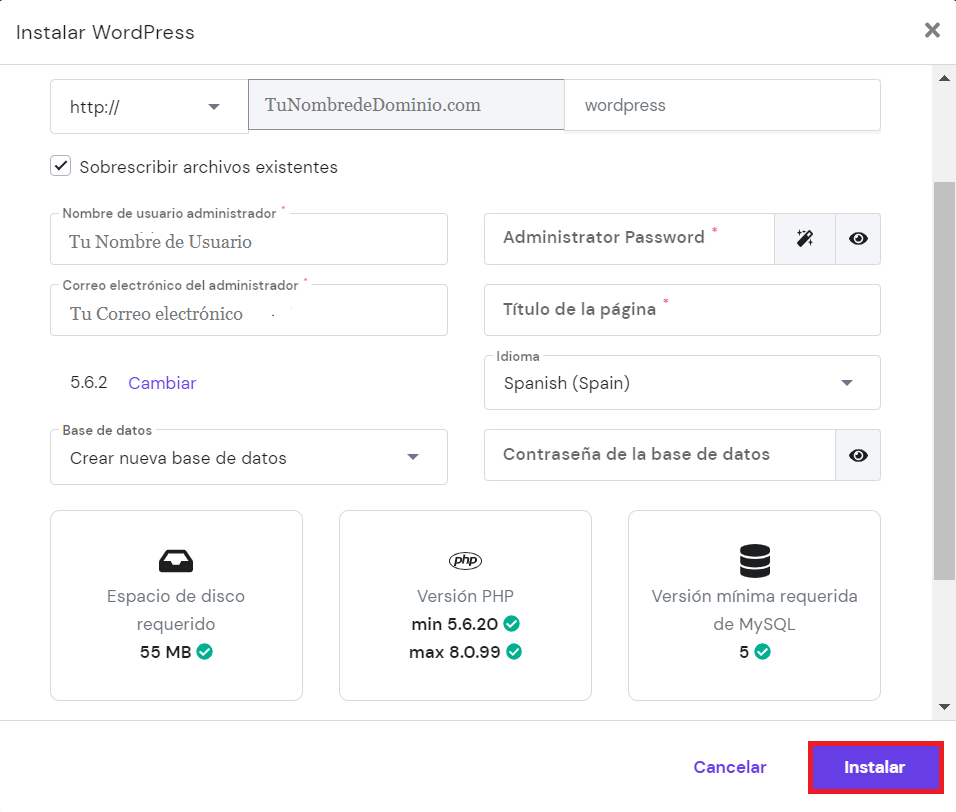Click the disk drive icon above Espacio de disco
The height and width of the screenshot is (812, 956).
click(x=176, y=561)
